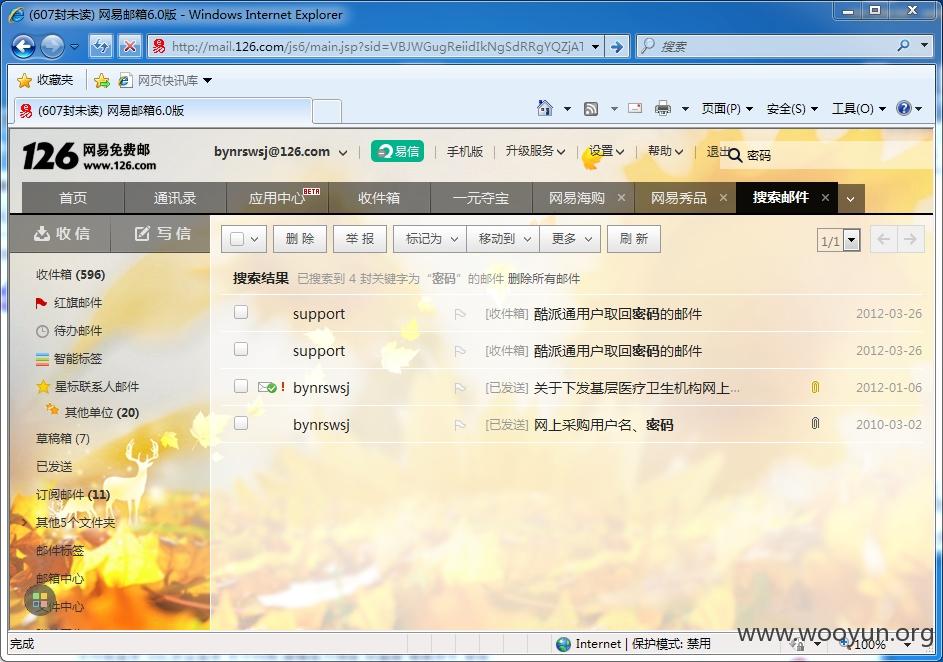Screen dimensions: 943x662
Task: Click the 手机版 link
Action: coord(465,152)
